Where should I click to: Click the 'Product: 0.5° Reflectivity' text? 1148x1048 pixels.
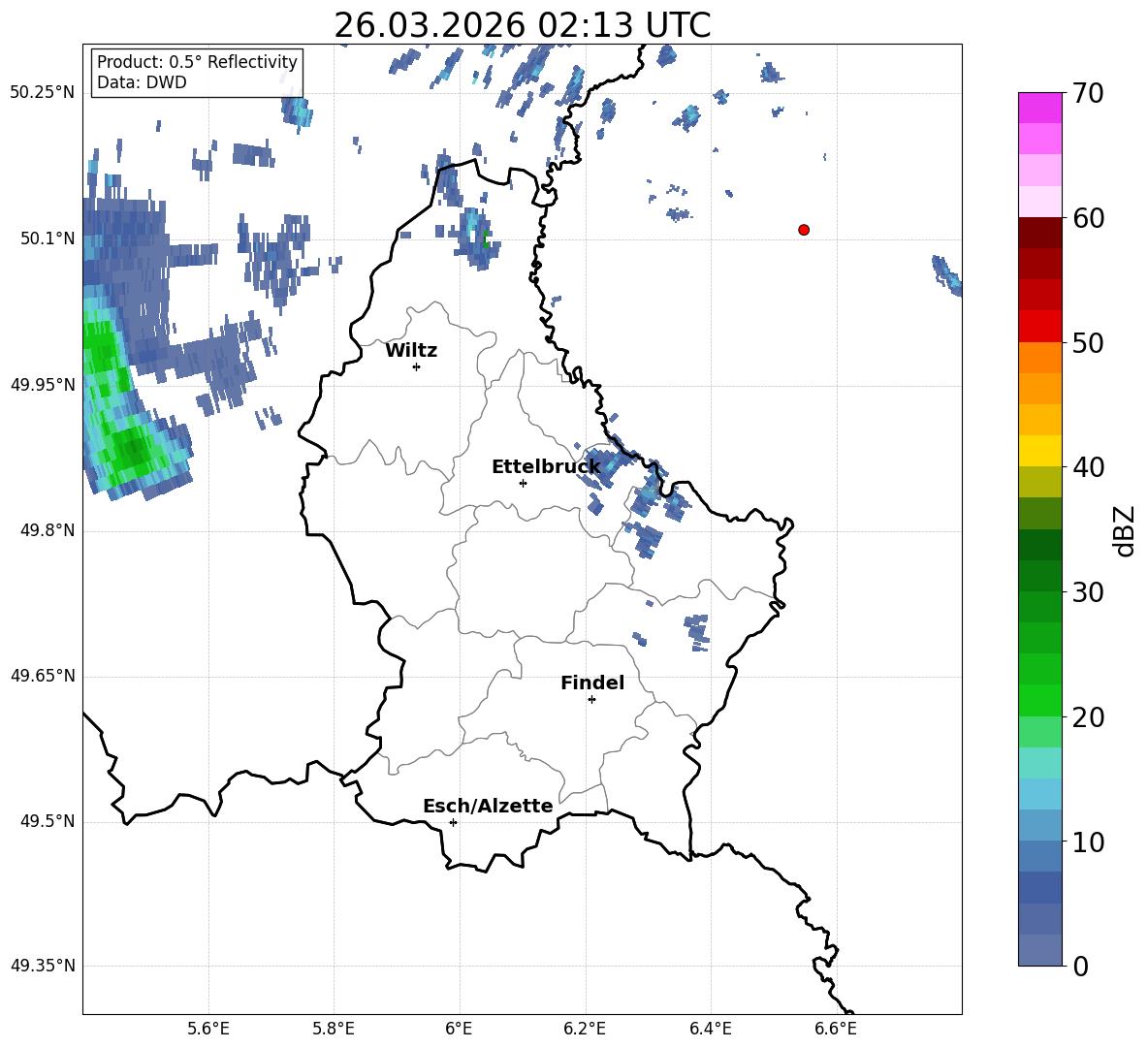pos(197,61)
